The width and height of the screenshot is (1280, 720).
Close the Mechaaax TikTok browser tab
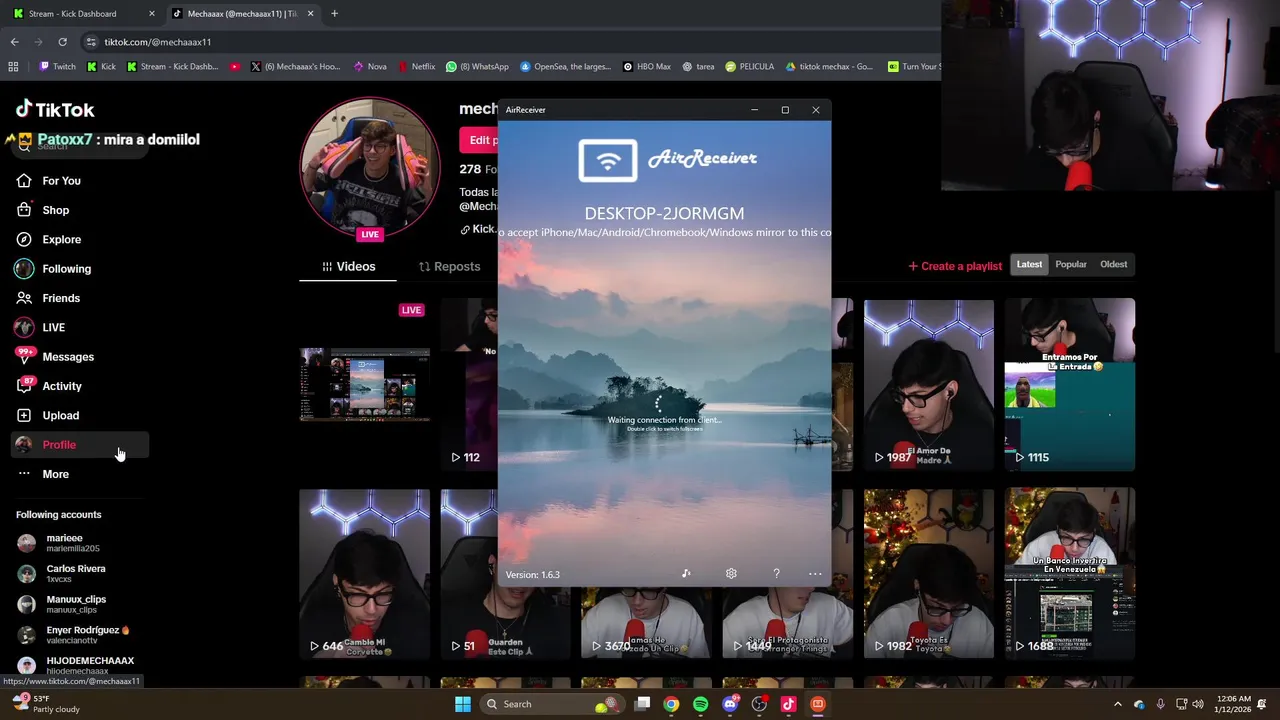[x=311, y=14]
